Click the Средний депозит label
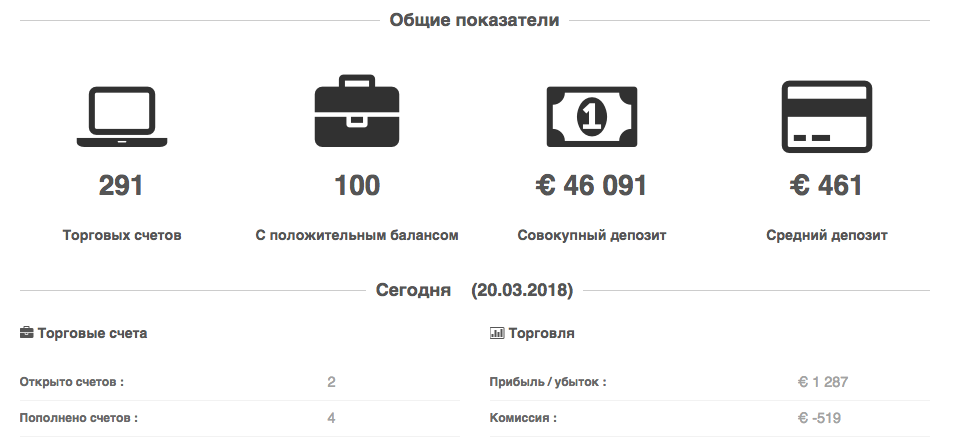The image size is (961, 444). [x=827, y=235]
